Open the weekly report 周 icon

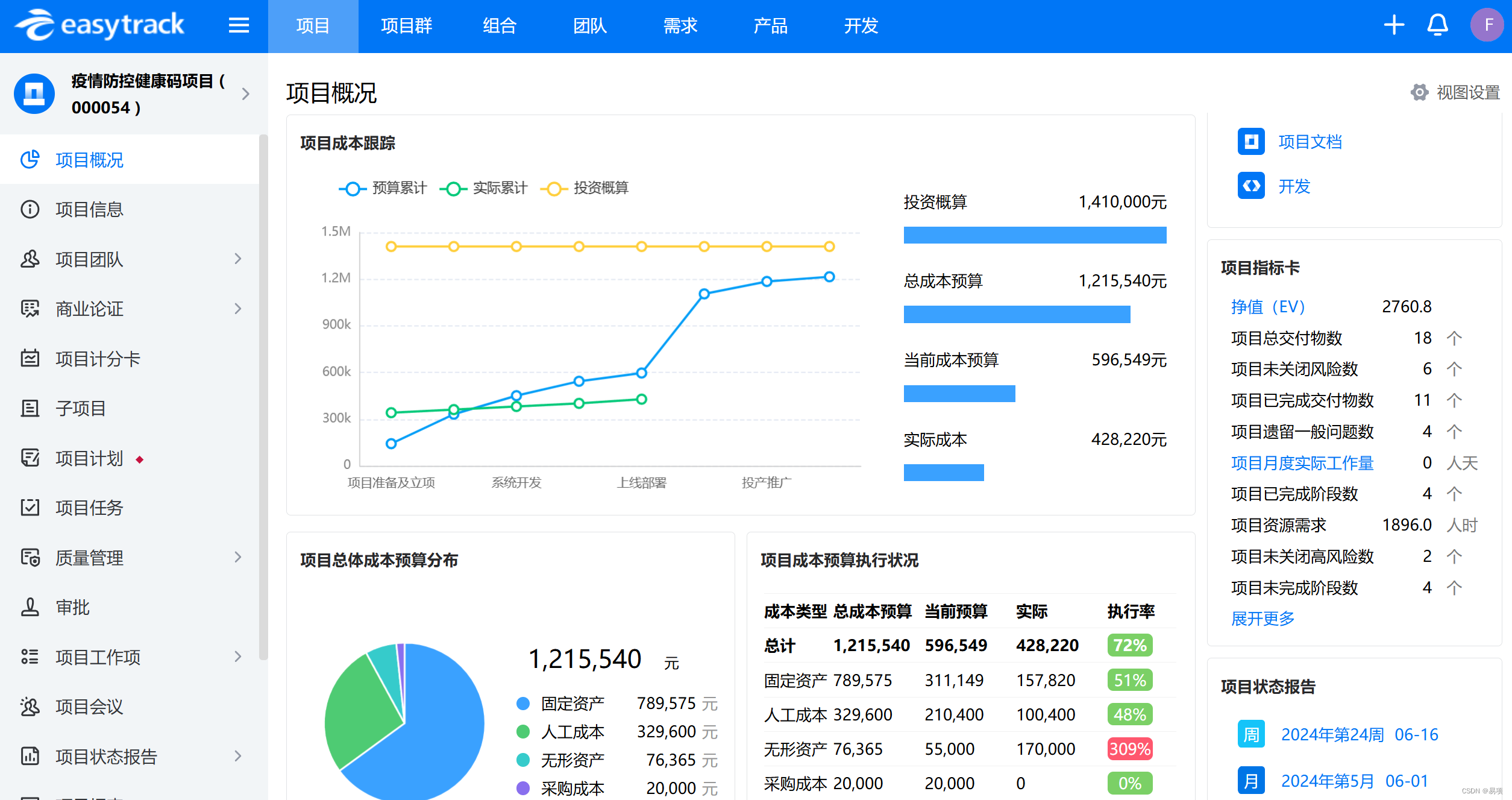[x=1251, y=734]
